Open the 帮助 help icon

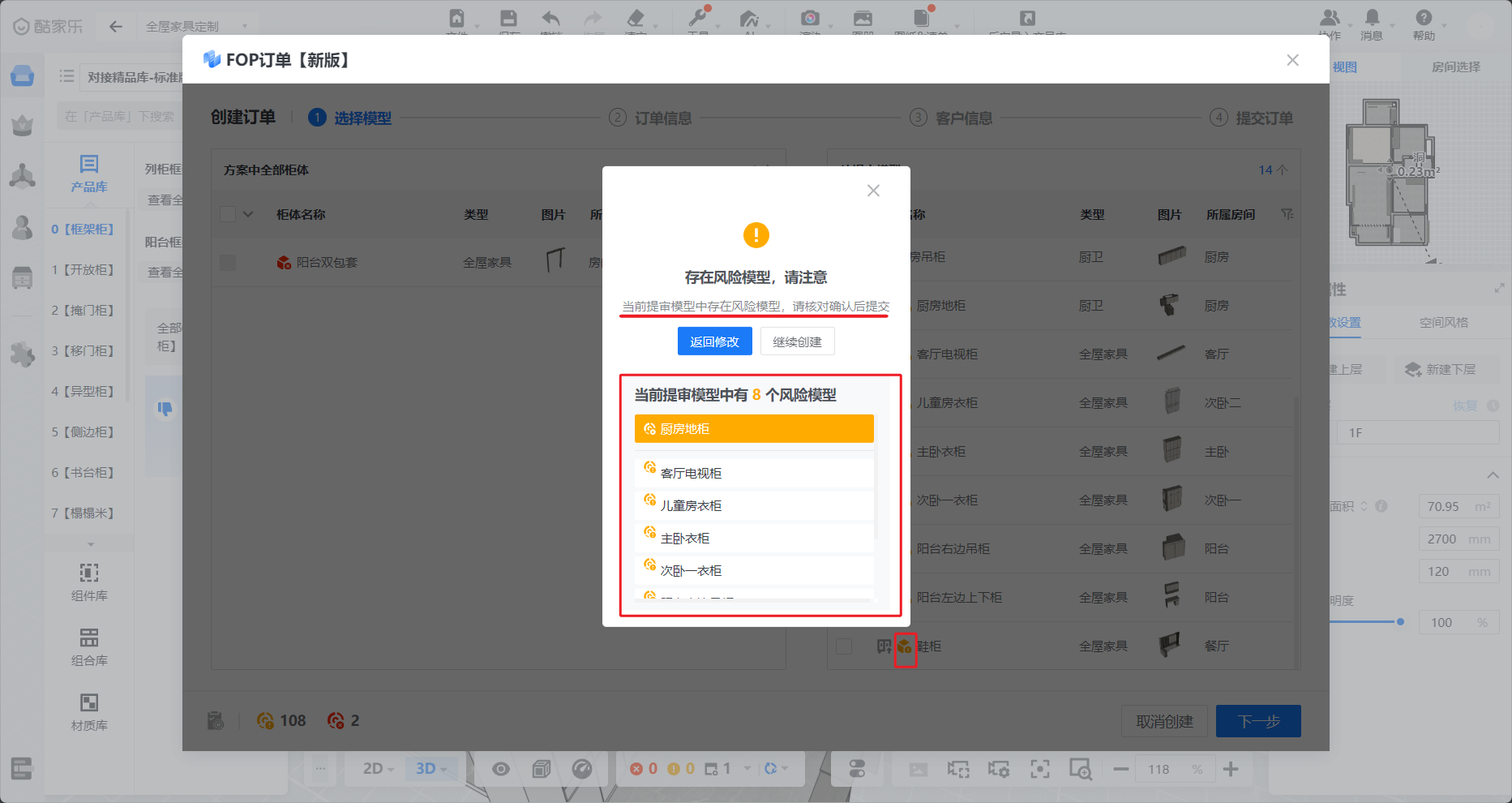click(x=1424, y=19)
